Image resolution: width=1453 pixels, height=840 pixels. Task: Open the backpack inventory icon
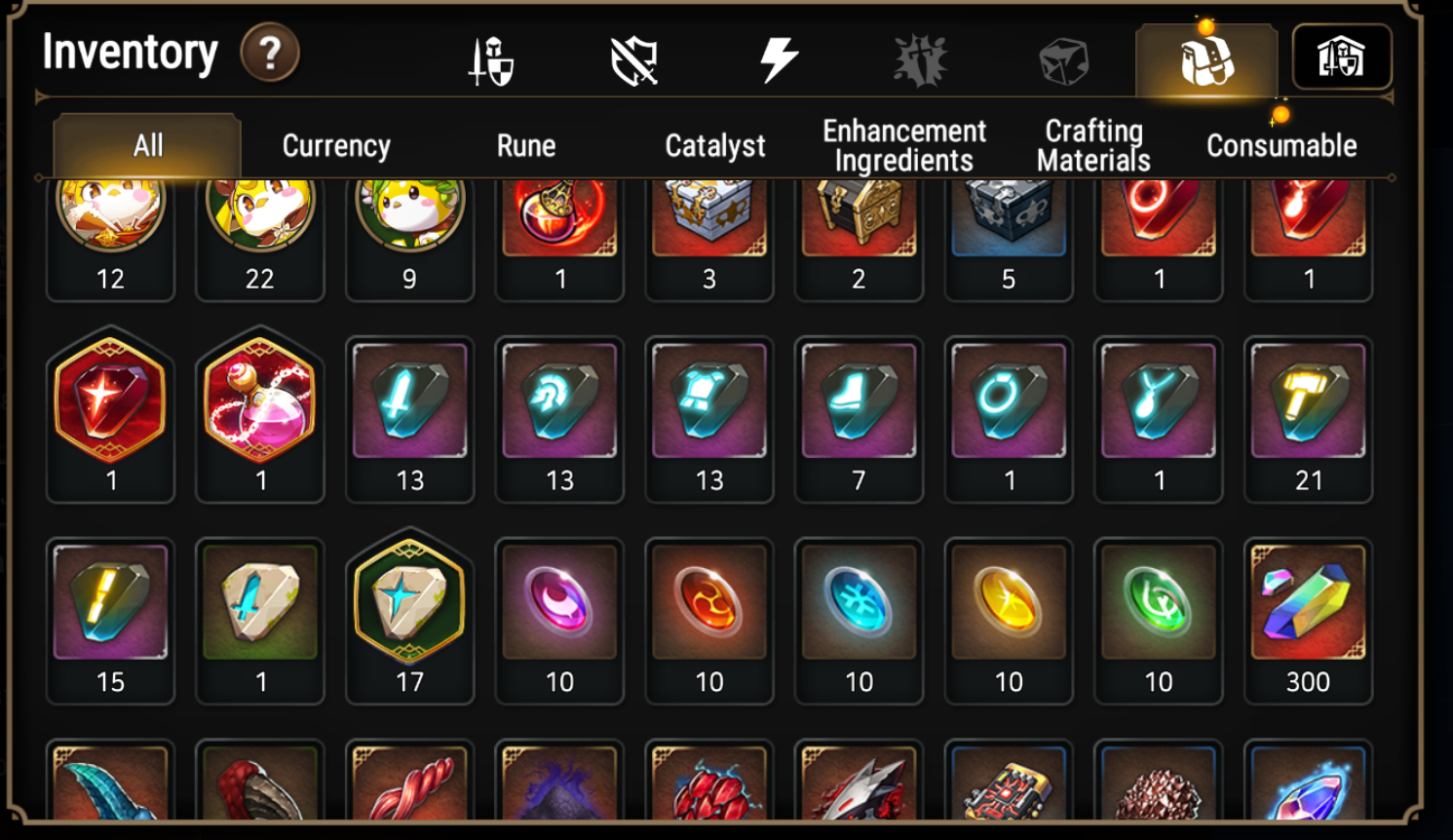coord(1206,59)
